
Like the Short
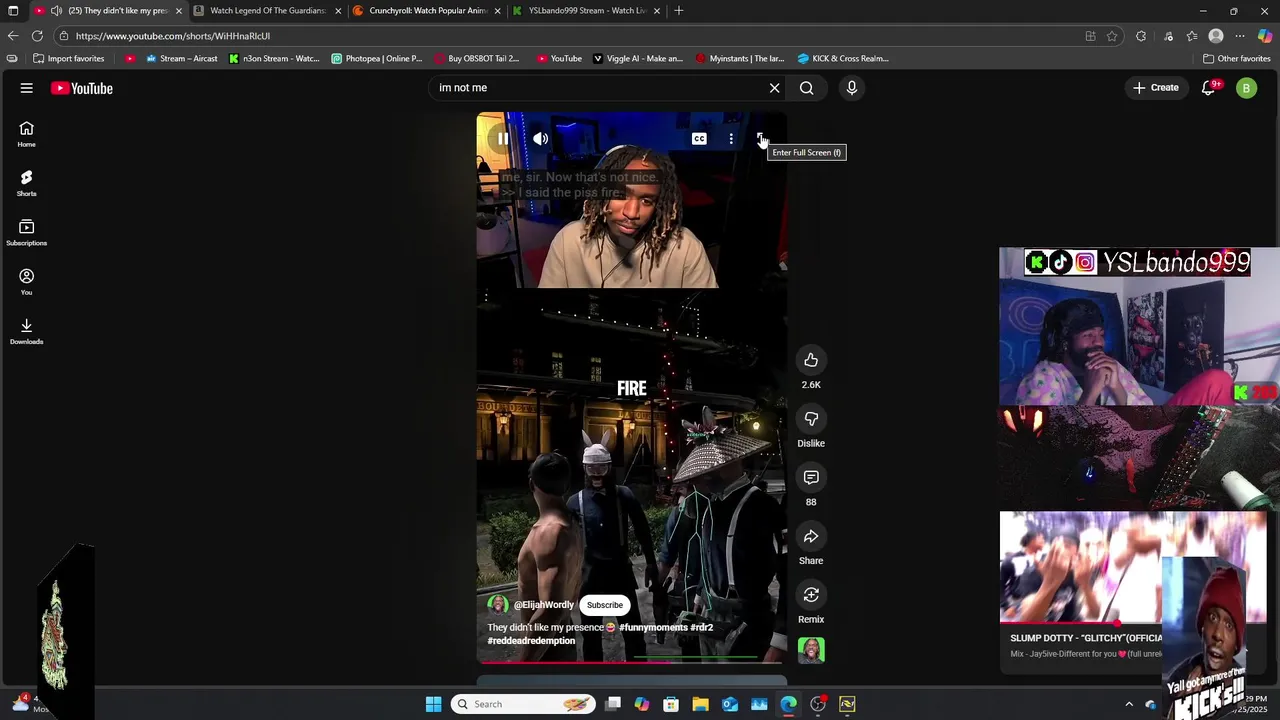click(x=811, y=360)
